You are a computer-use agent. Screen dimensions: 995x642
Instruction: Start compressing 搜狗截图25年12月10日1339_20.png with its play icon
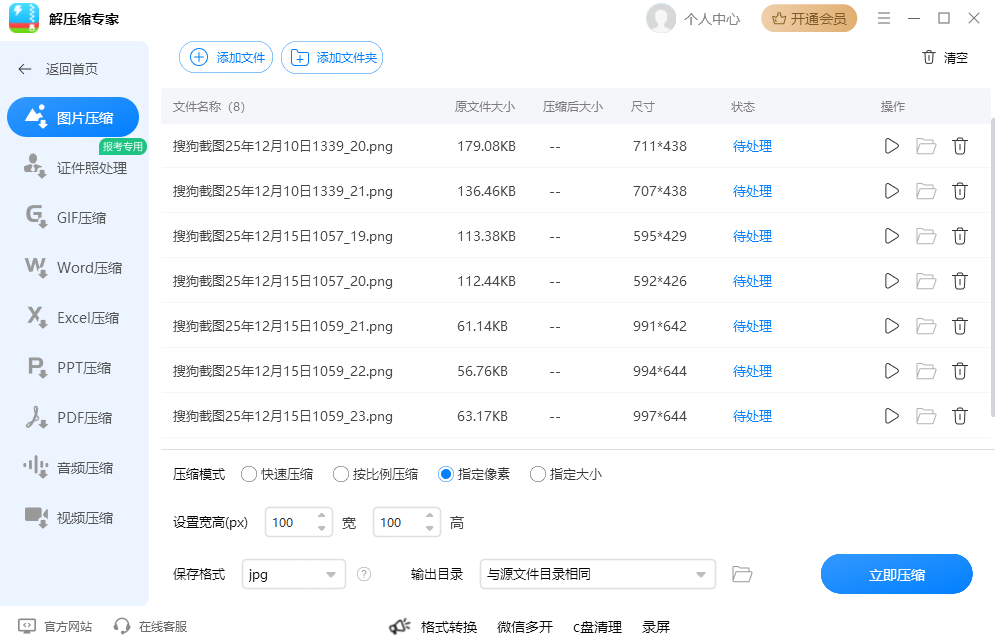click(x=891, y=146)
